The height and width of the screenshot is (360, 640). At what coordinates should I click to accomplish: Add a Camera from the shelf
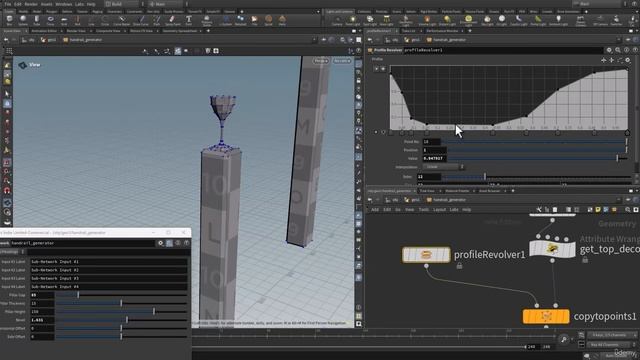coord(337,20)
